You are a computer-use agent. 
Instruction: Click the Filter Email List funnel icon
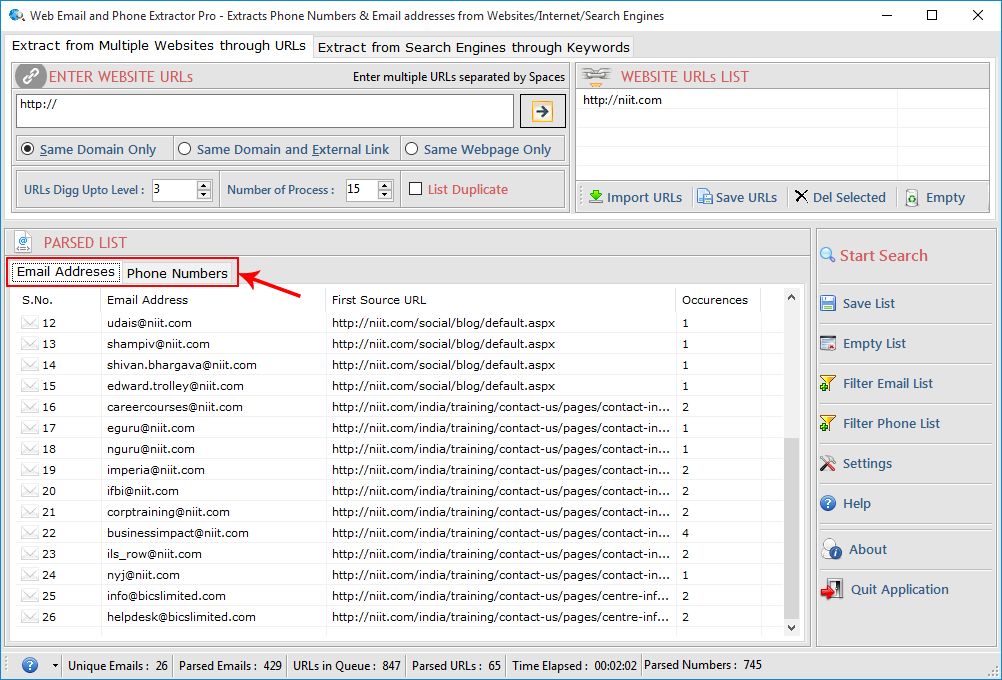point(828,383)
